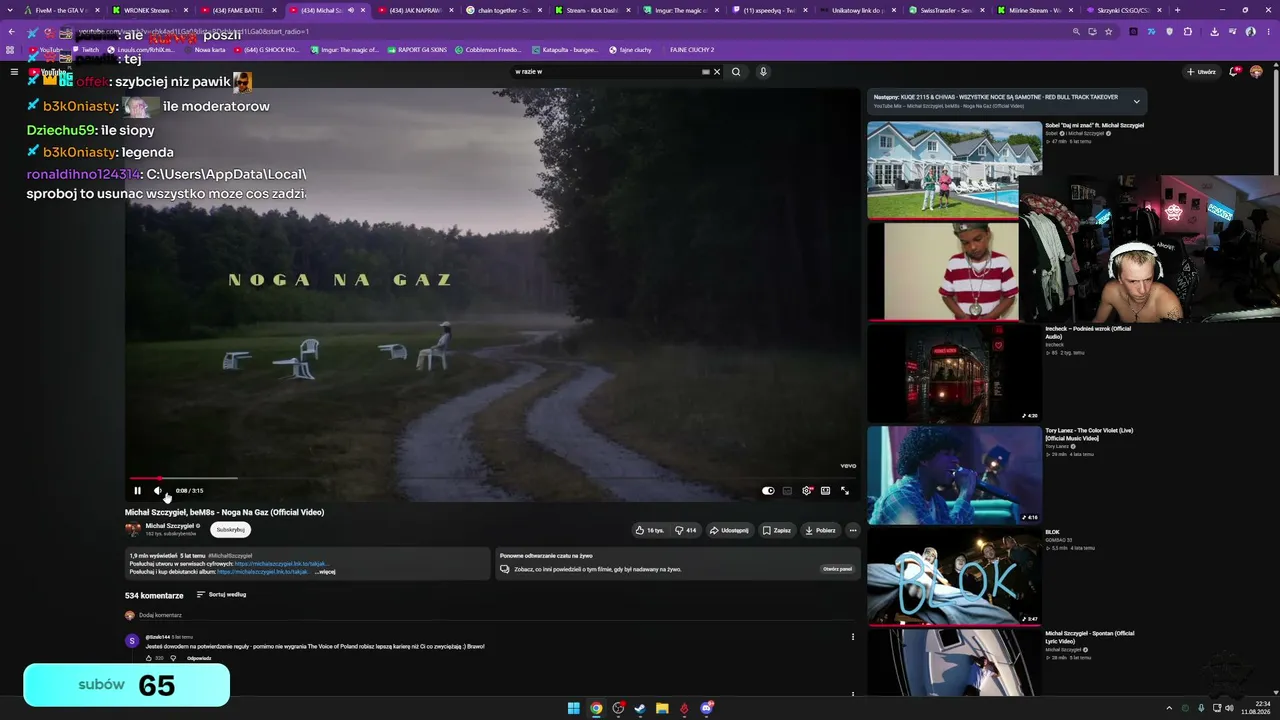1280x720 pixels.
Task: Open the player settings gear
Action: tap(806, 491)
